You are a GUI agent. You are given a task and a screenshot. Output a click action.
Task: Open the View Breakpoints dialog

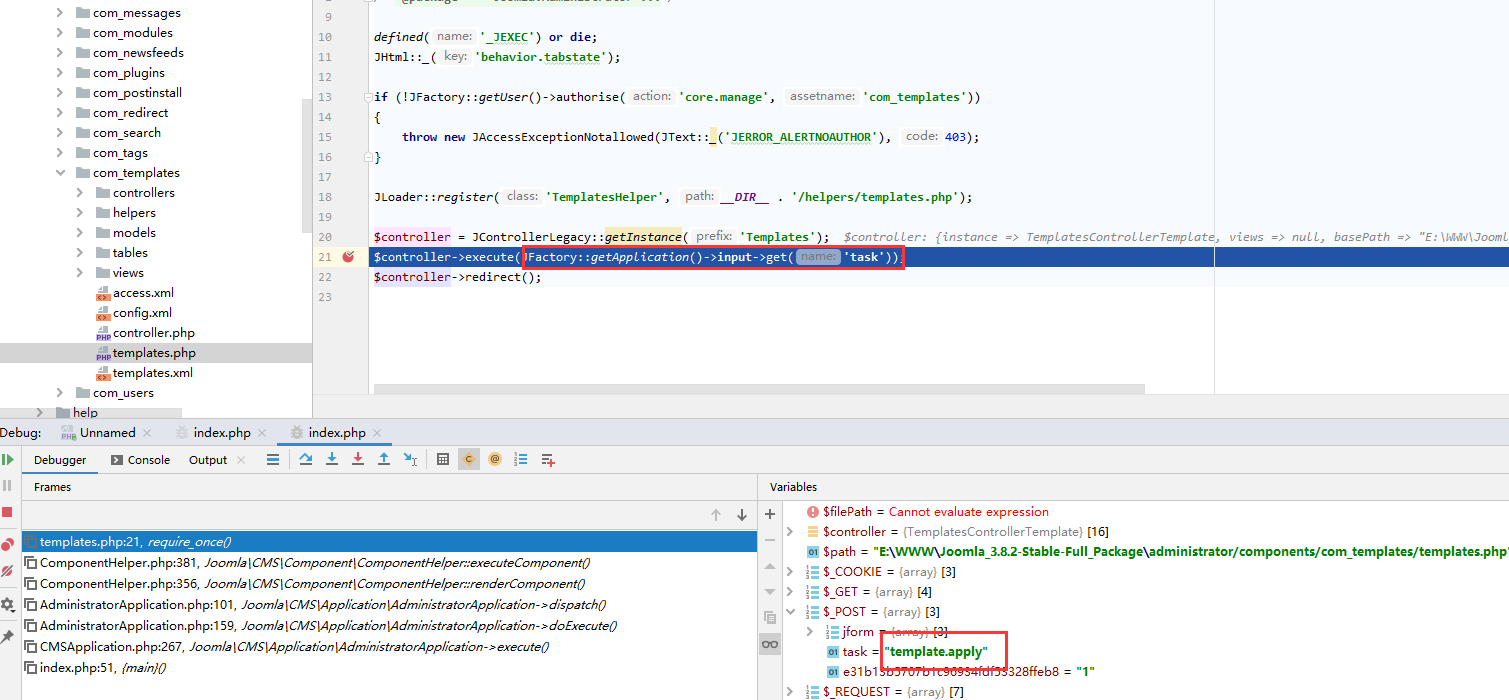(7, 544)
